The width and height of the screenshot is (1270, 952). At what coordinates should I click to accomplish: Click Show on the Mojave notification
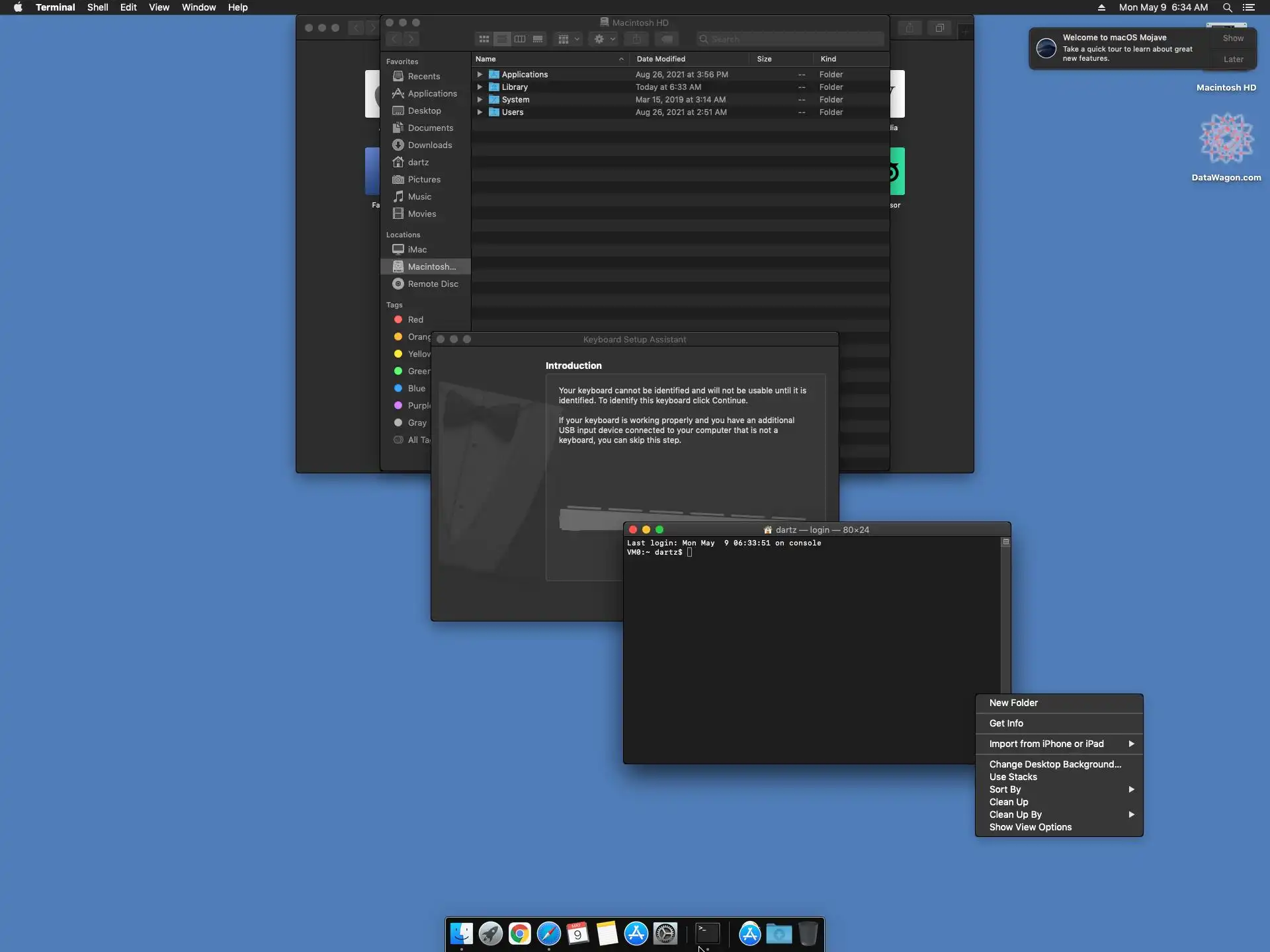tap(1233, 38)
